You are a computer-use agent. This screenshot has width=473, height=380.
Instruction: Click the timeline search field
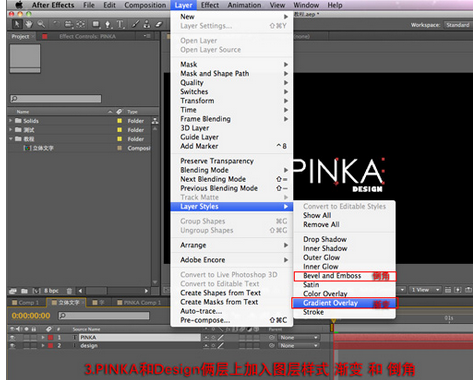(104, 316)
